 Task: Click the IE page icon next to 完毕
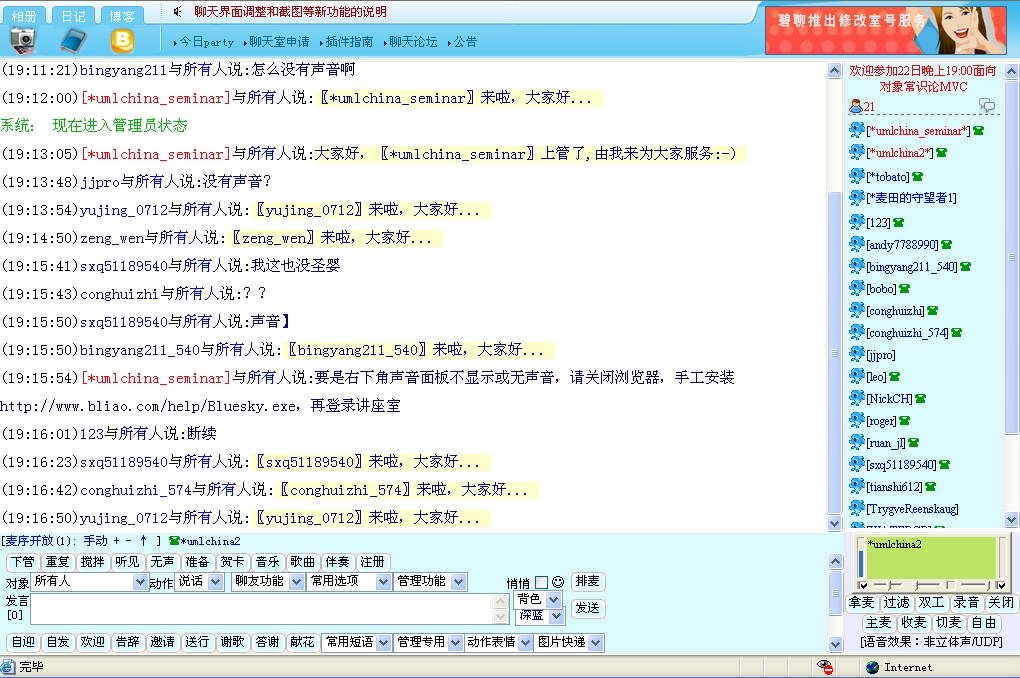[8, 666]
